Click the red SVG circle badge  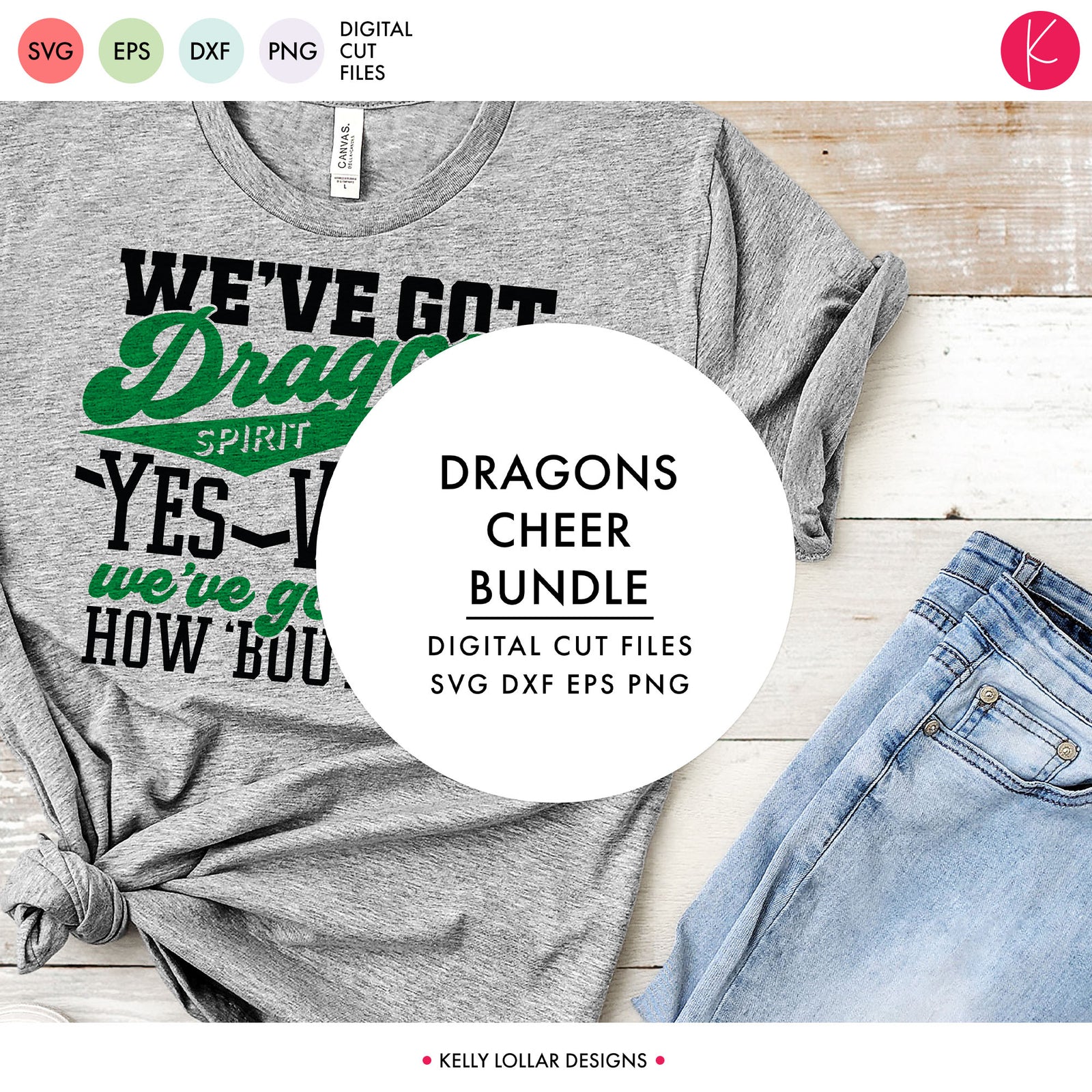(51, 51)
